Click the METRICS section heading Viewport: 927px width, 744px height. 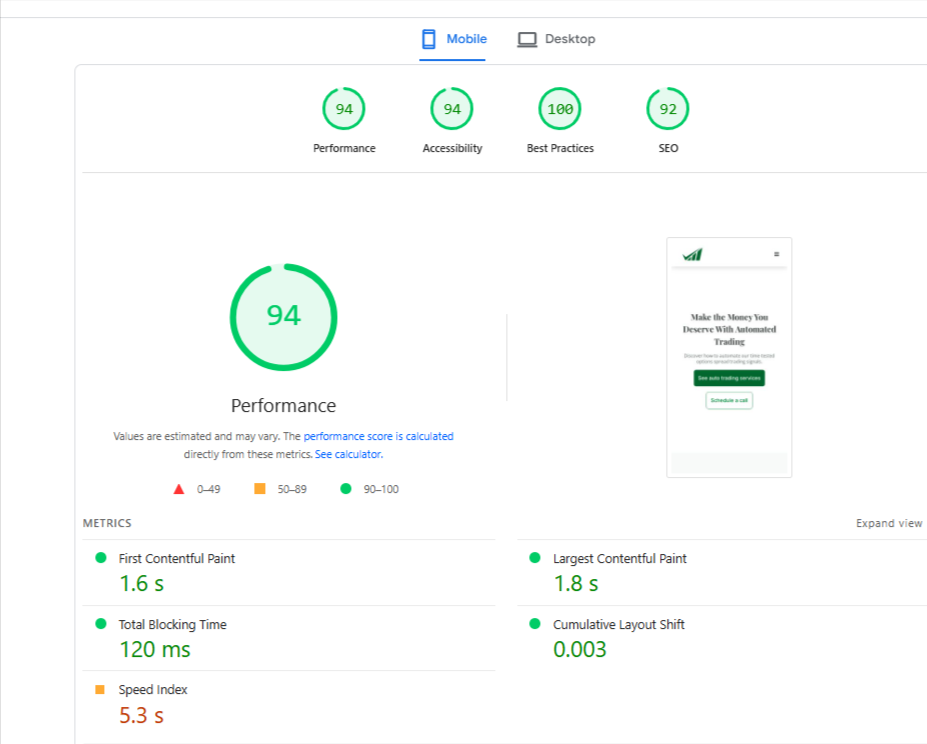coord(107,523)
